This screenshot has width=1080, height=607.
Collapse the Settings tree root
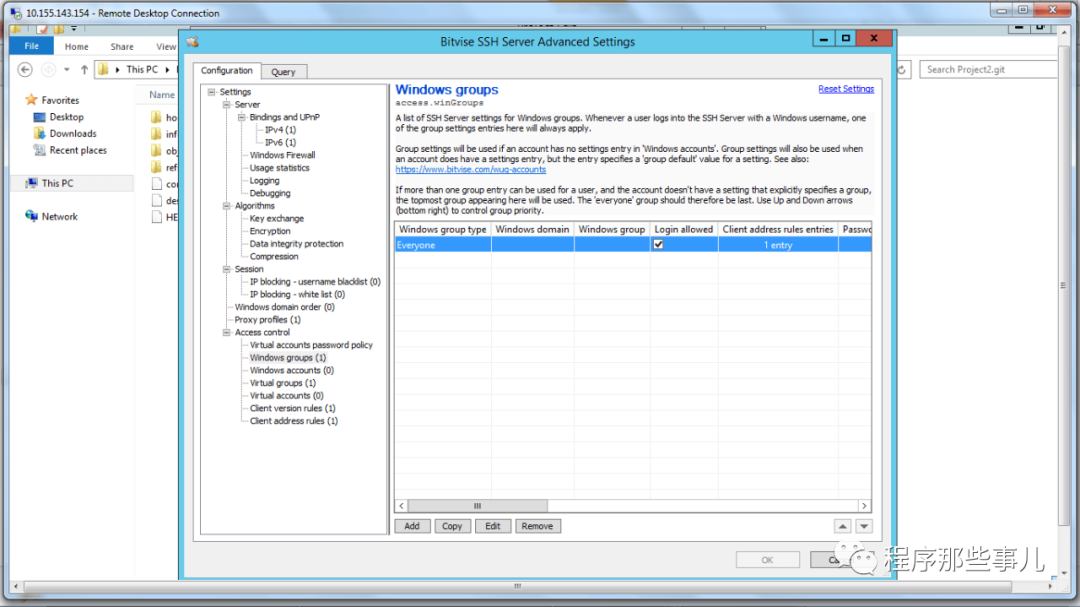(x=212, y=92)
